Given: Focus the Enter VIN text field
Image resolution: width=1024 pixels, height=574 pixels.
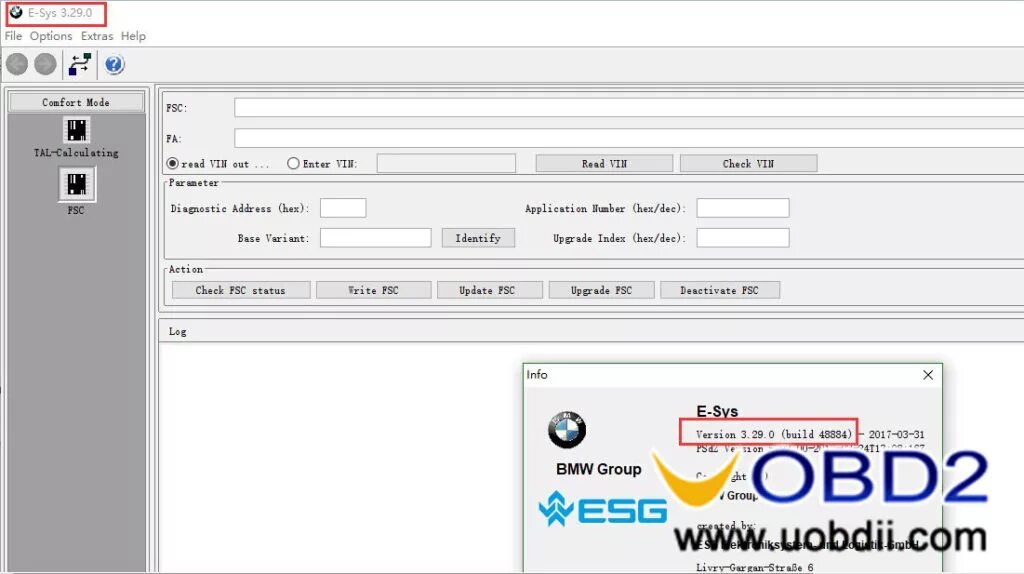Looking at the screenshot, I should 446,163.
